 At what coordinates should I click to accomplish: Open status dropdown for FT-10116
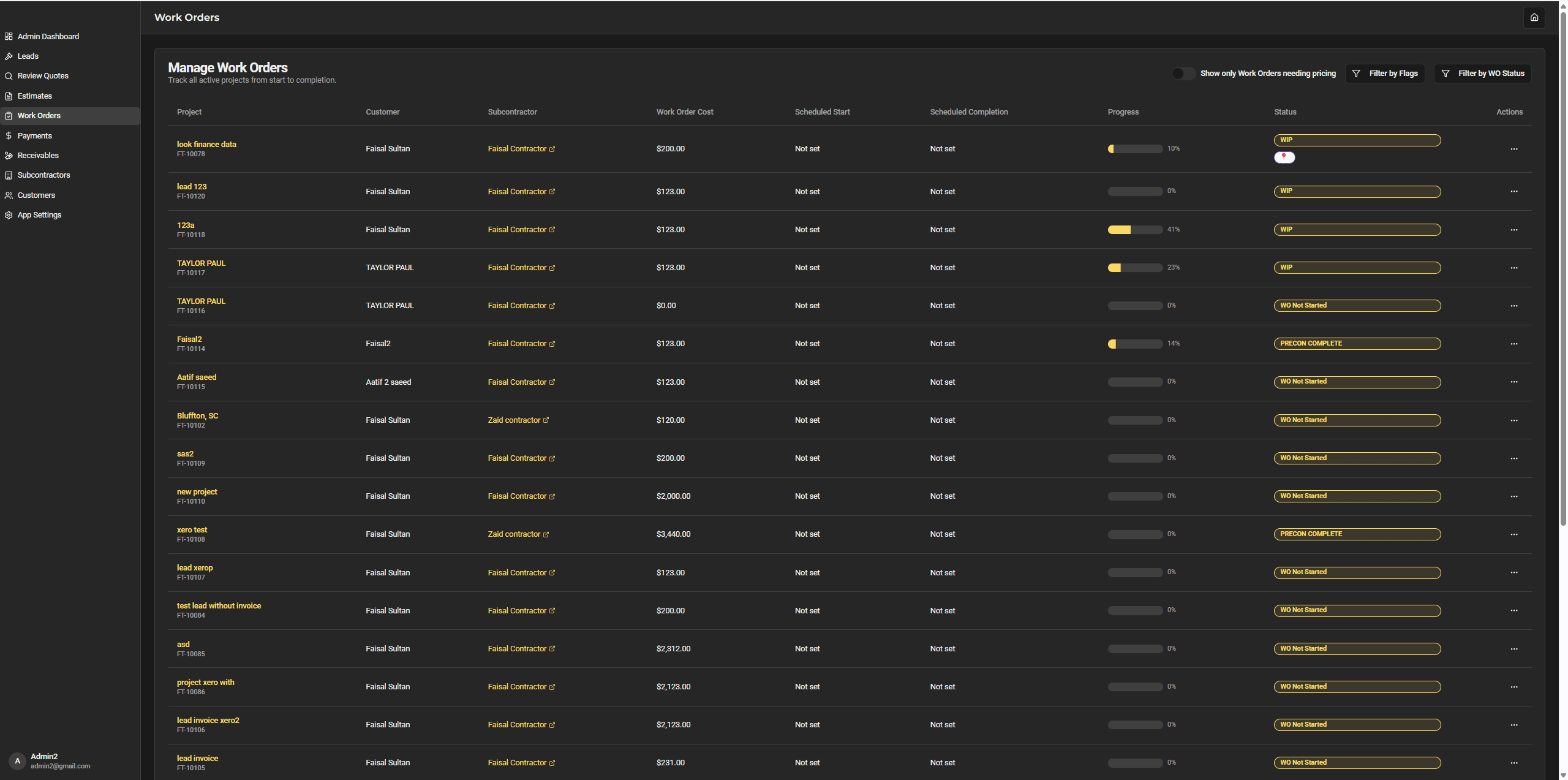point(1357,306)
